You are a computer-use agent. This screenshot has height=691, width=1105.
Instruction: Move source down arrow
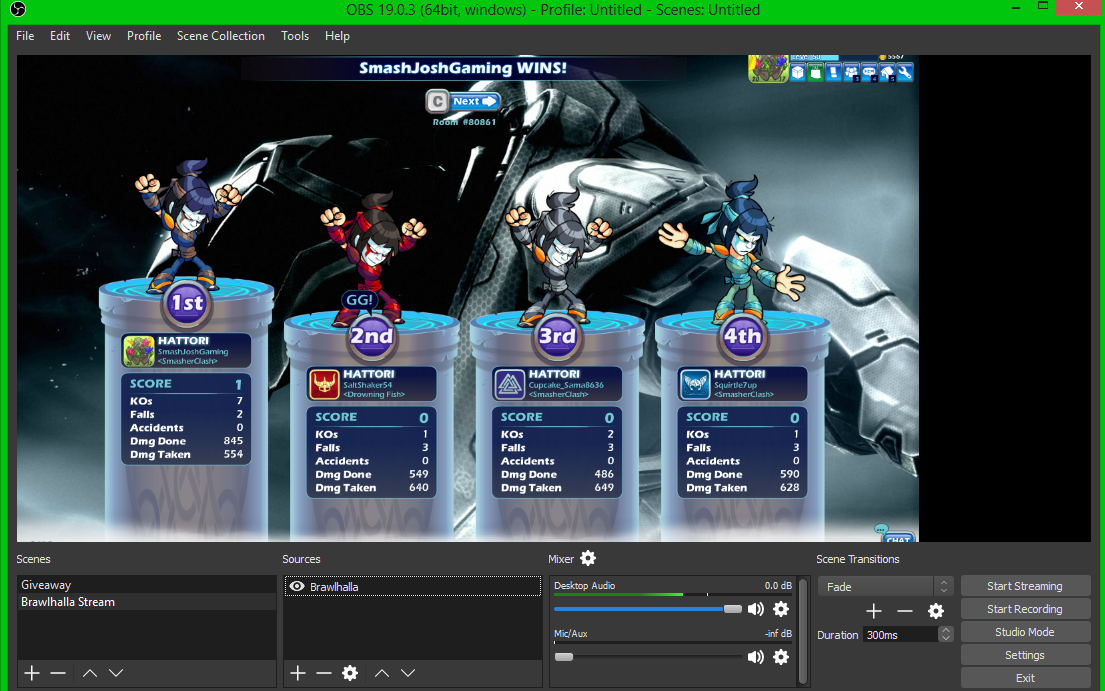[x=407, y=673]
